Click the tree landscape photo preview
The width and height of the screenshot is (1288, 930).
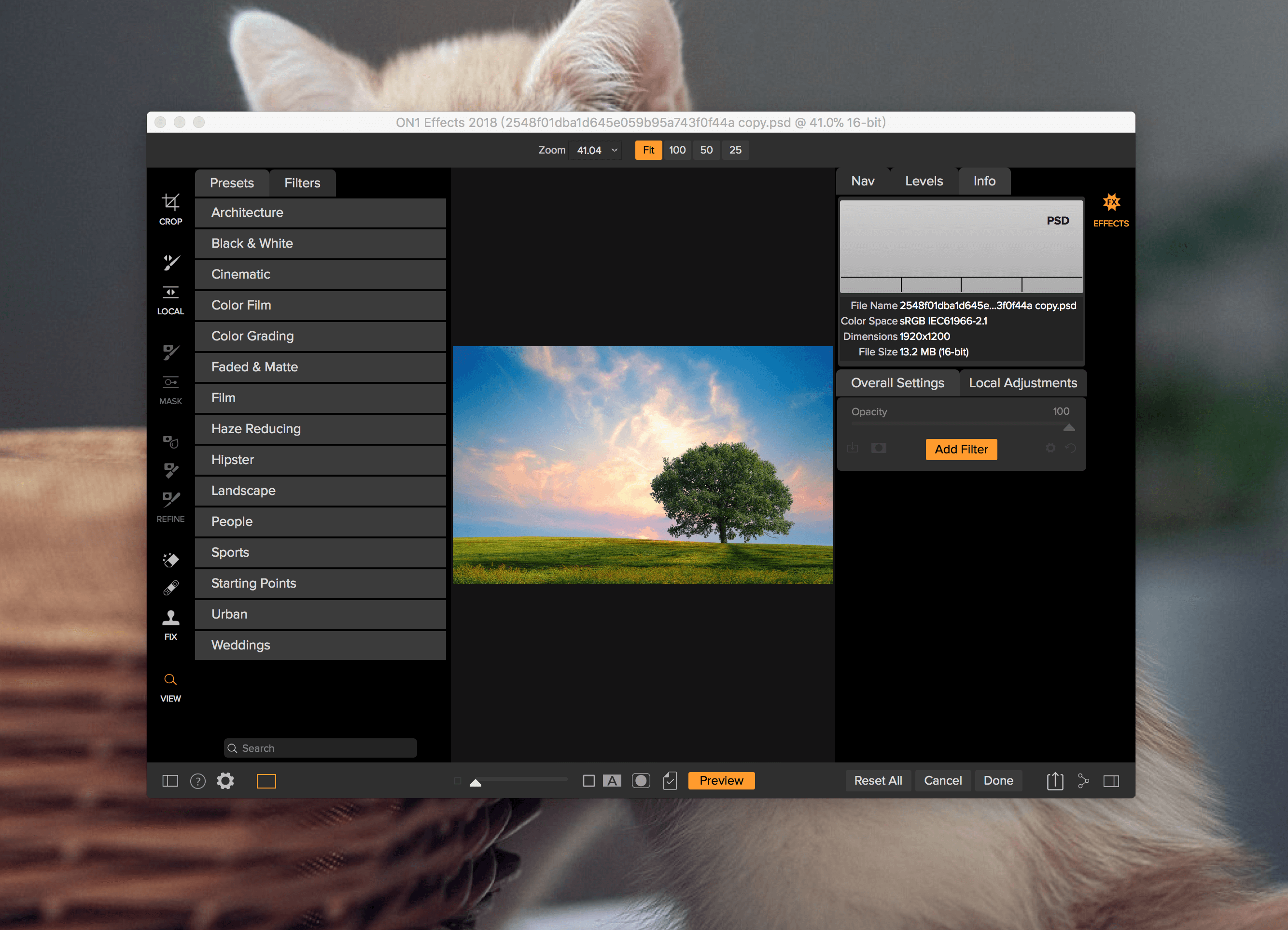tap(643, 465)
